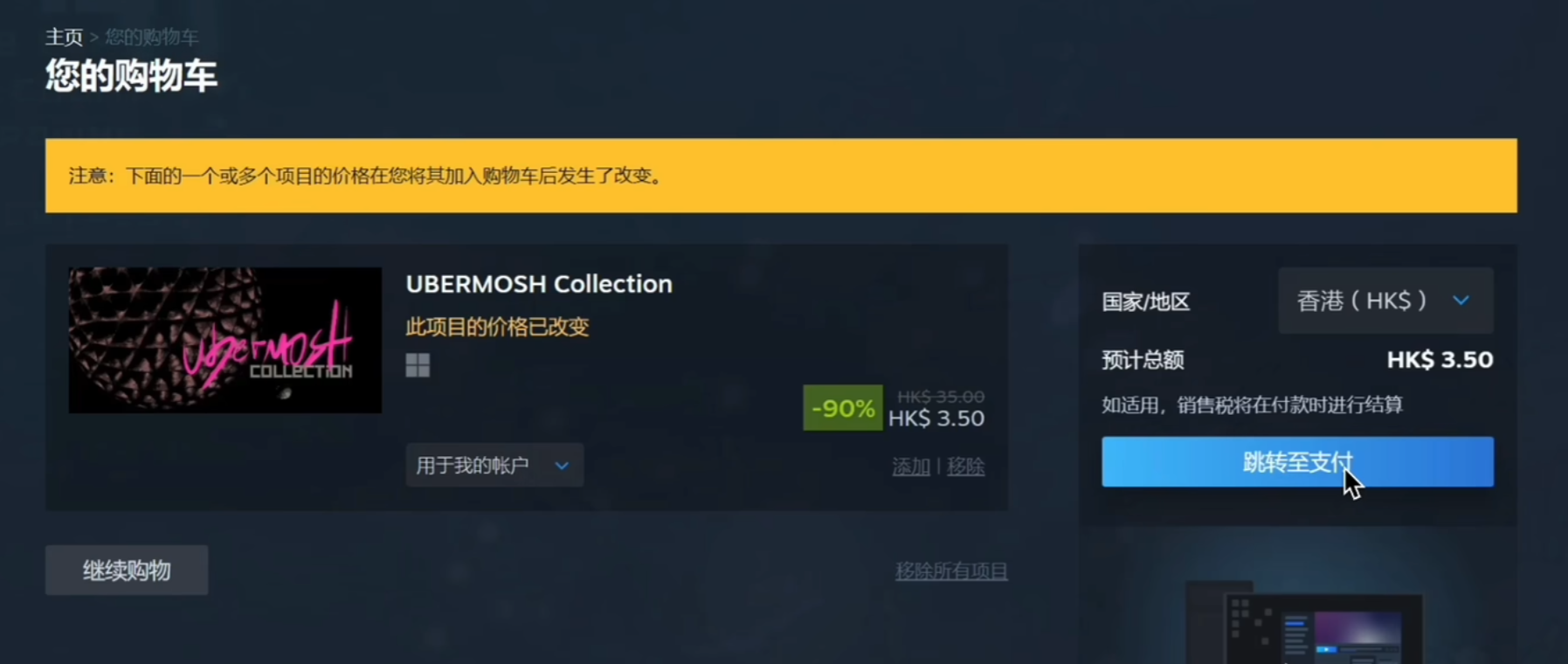Screen dimensions: 1568x664
Task: Open the UBERMOSH Collection thumbnail image
Action: (225, 340)
